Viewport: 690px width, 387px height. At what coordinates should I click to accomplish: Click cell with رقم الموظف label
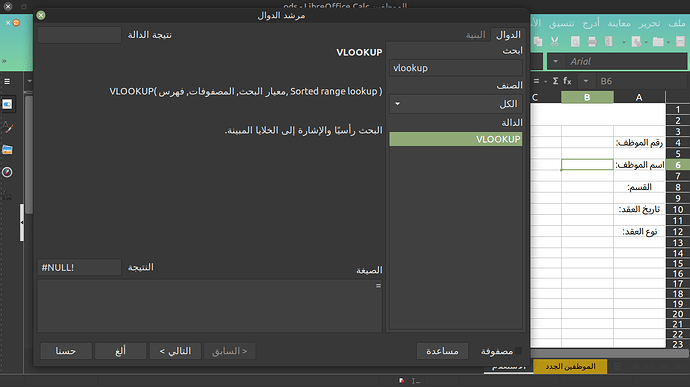(639, 143)
